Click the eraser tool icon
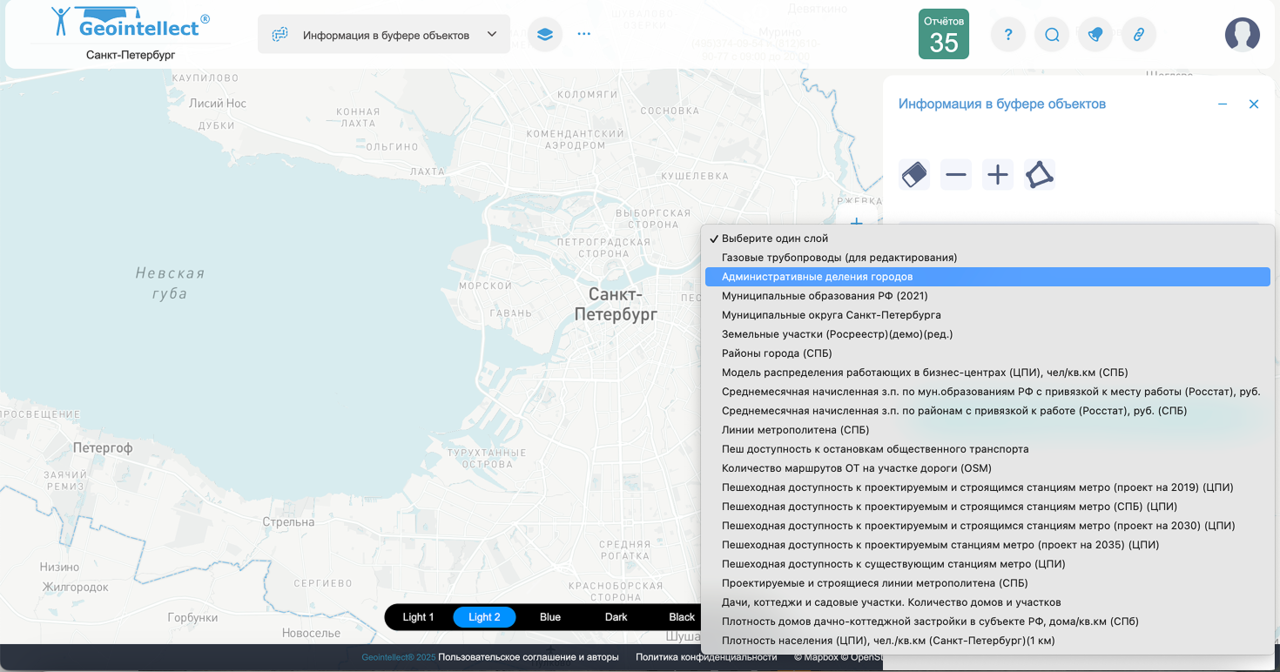The image size is (1280, 672). [x=914, y=175]
